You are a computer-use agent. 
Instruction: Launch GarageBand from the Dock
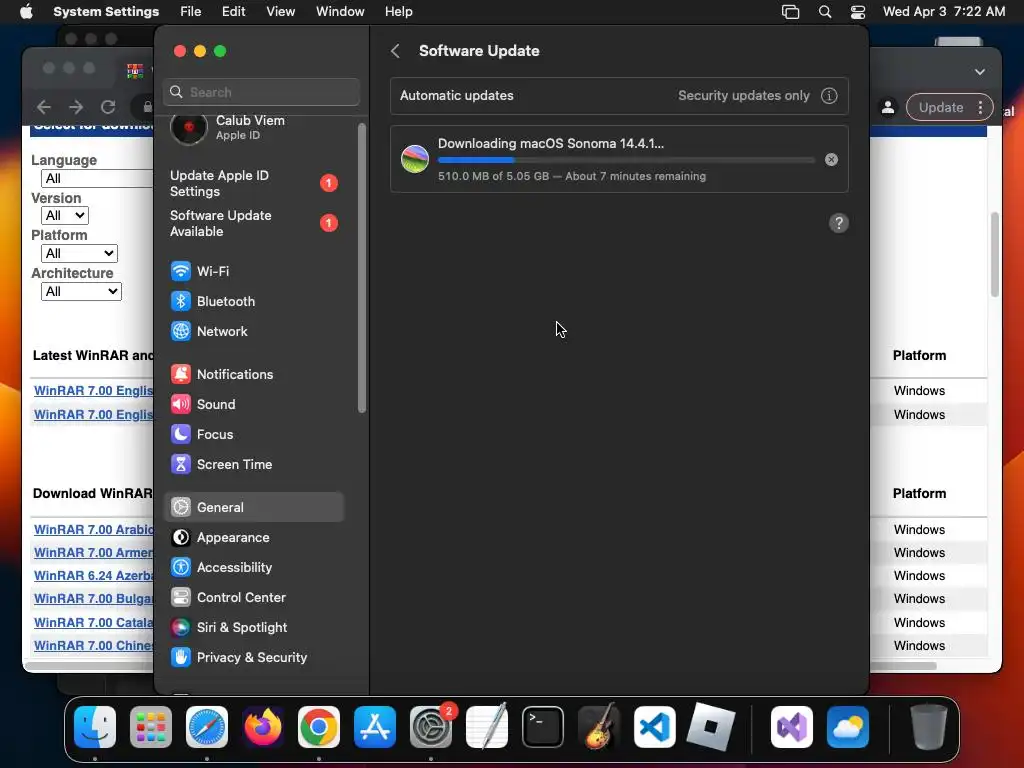tap(599, 727)
